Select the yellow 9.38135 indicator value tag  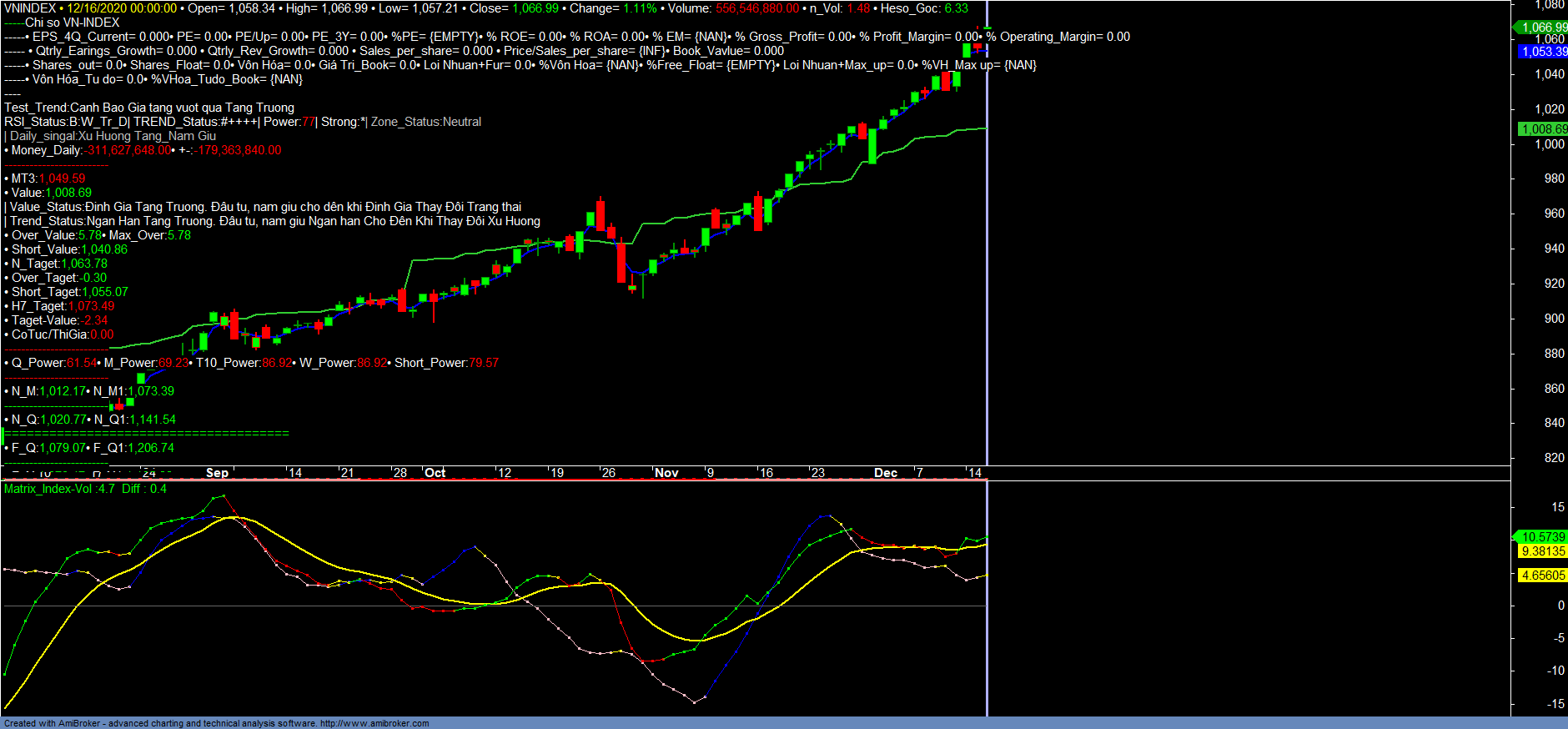pyautogui.click(x=1542, y=551)
